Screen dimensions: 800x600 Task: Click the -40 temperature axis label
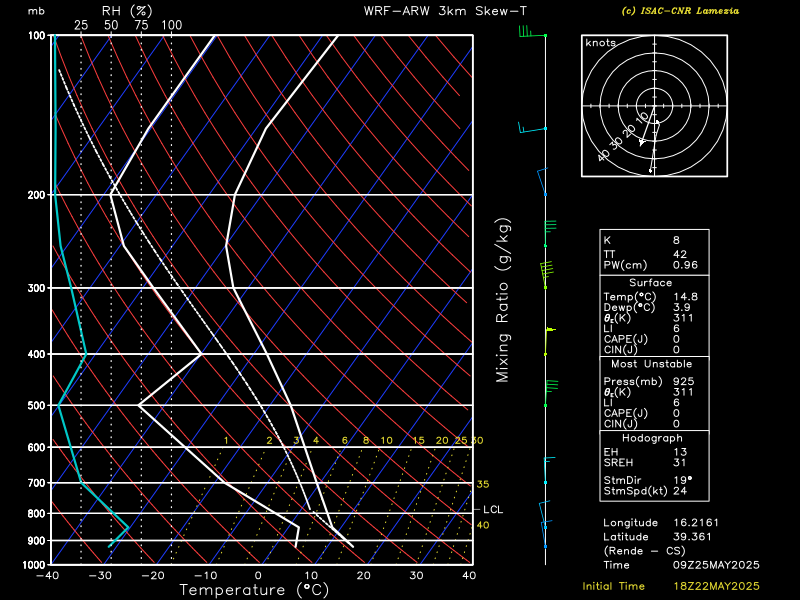tap(47, 576)
